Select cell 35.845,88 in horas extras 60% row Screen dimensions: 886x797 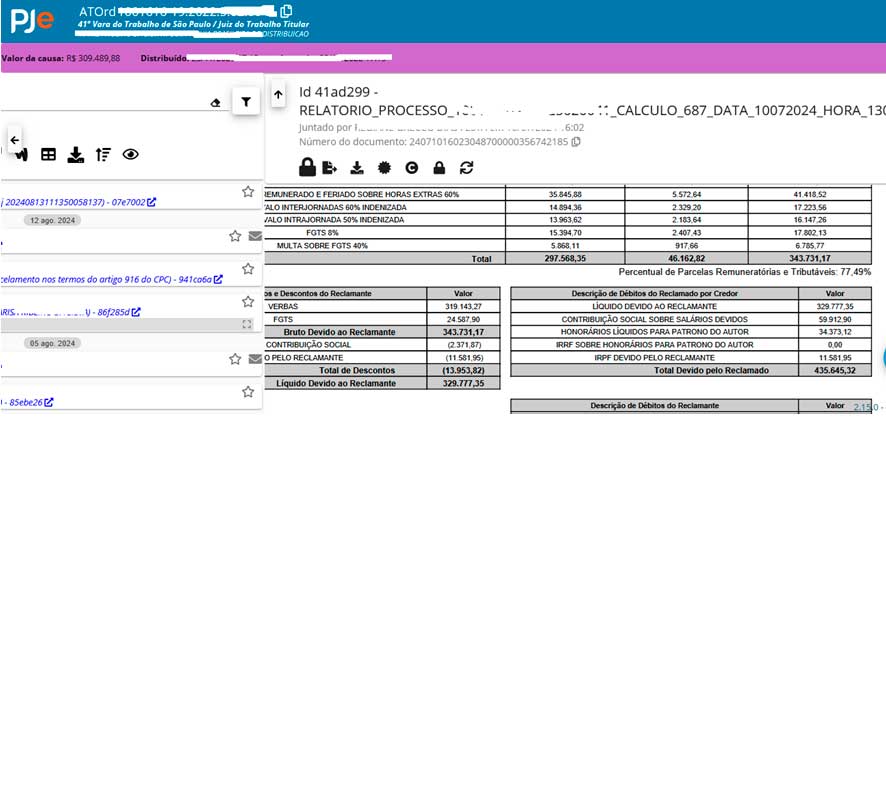click(x=565, y=194)
